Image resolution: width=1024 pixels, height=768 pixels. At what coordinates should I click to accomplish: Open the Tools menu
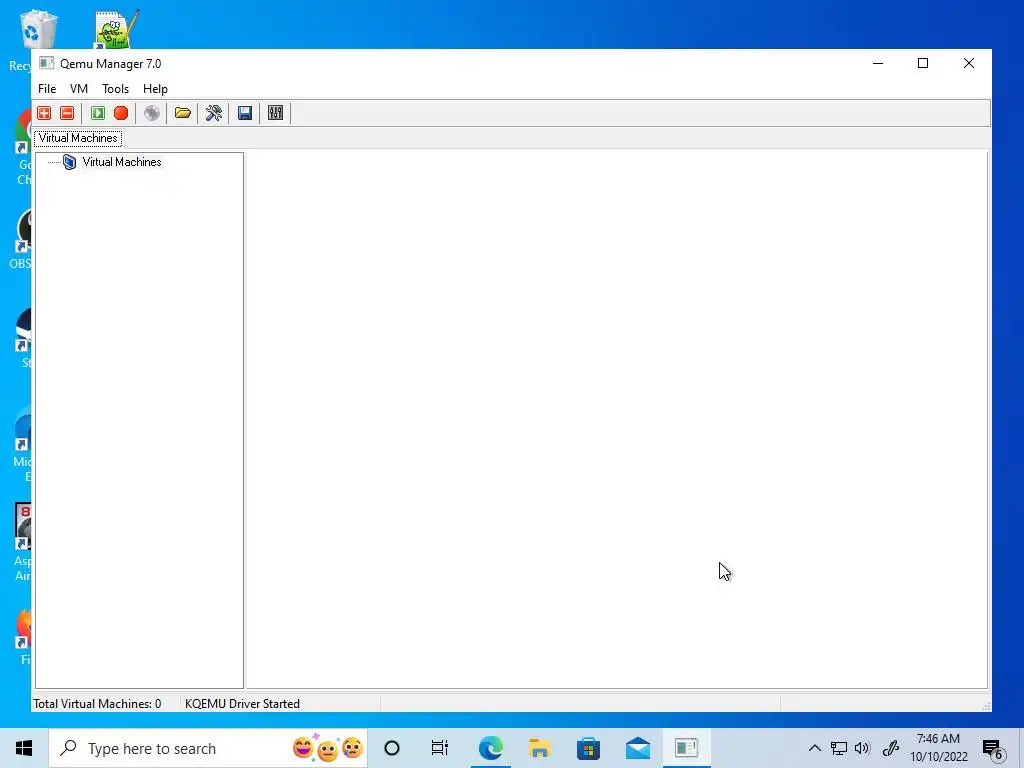[116, 89]
